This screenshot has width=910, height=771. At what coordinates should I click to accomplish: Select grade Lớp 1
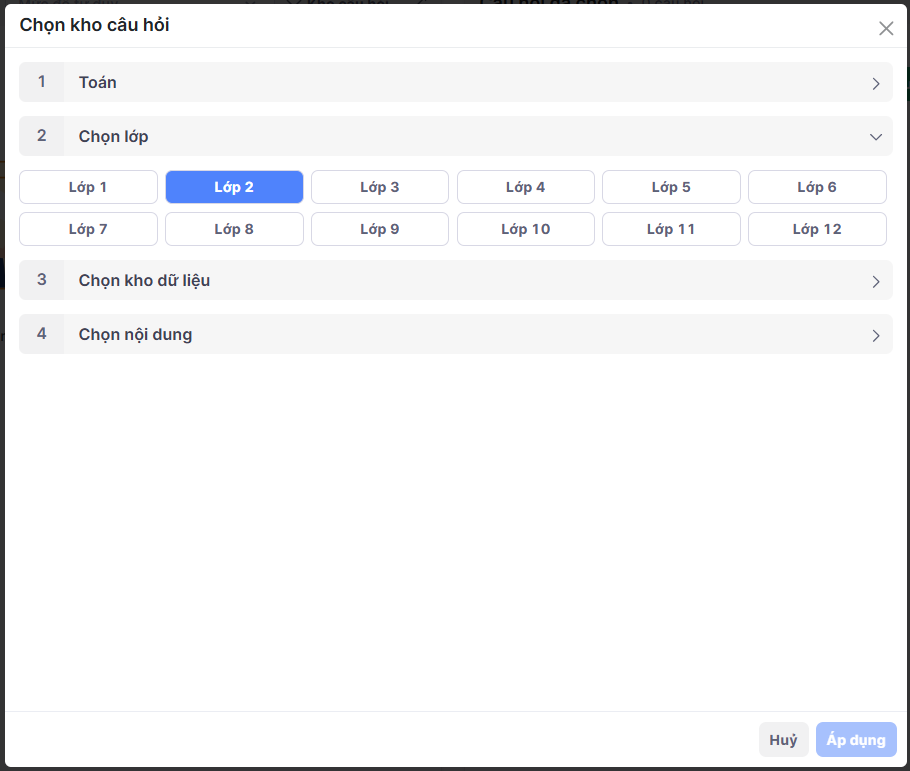click(x=88, y=187)
